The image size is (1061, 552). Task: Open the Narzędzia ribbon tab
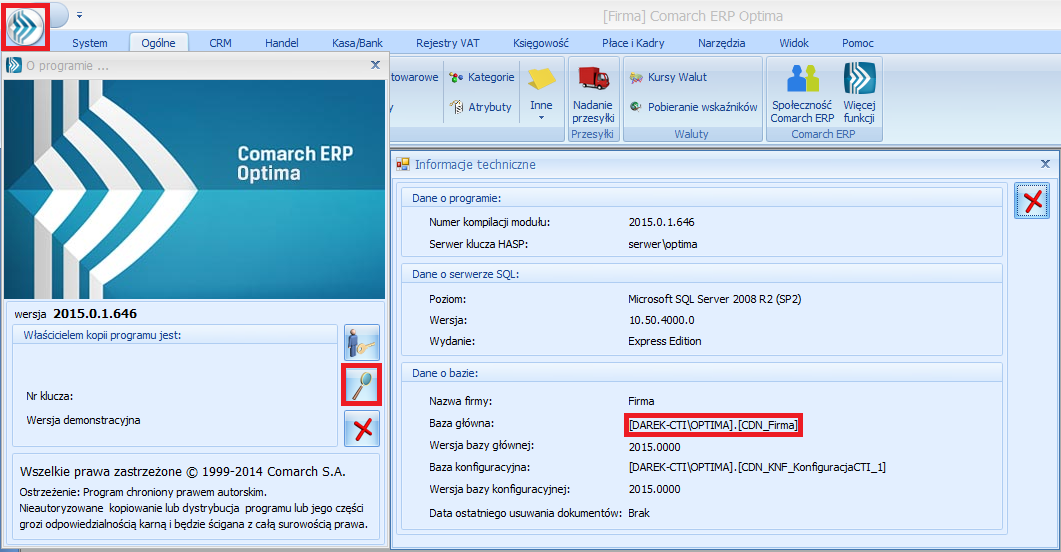coord(721,43)
